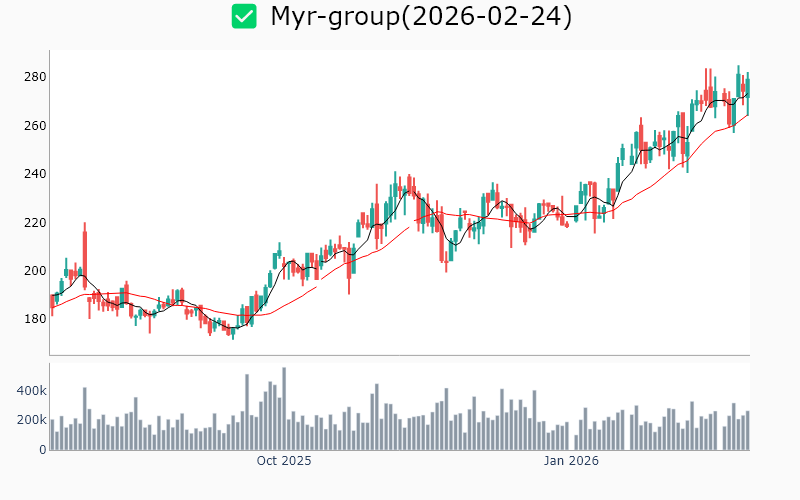Select the Jan 2026 date axis label
Screen dimensions: 800x500
(571, 461)
